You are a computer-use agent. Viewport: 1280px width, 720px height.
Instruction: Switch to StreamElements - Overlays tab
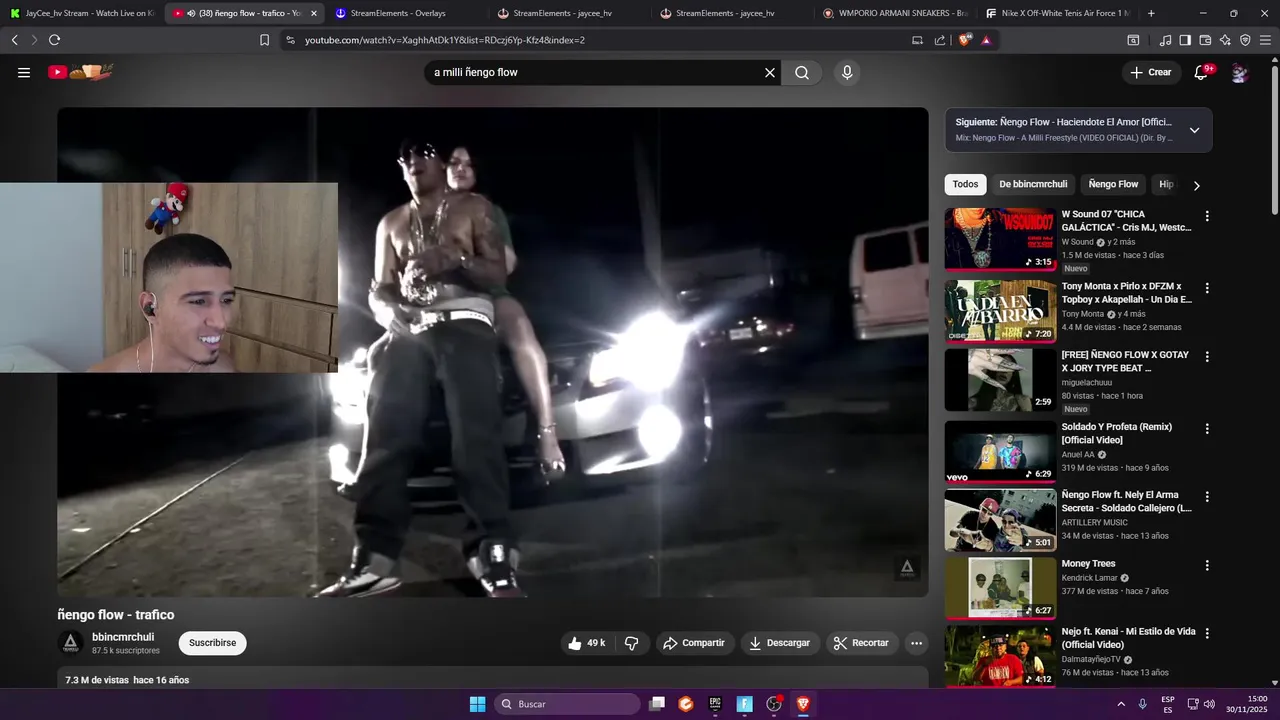[405, 13]
